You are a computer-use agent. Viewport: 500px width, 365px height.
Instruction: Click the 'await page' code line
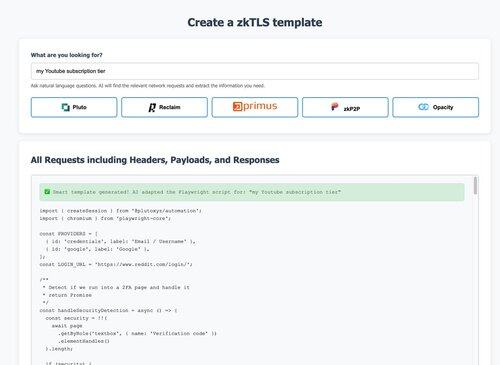[67, 326]
